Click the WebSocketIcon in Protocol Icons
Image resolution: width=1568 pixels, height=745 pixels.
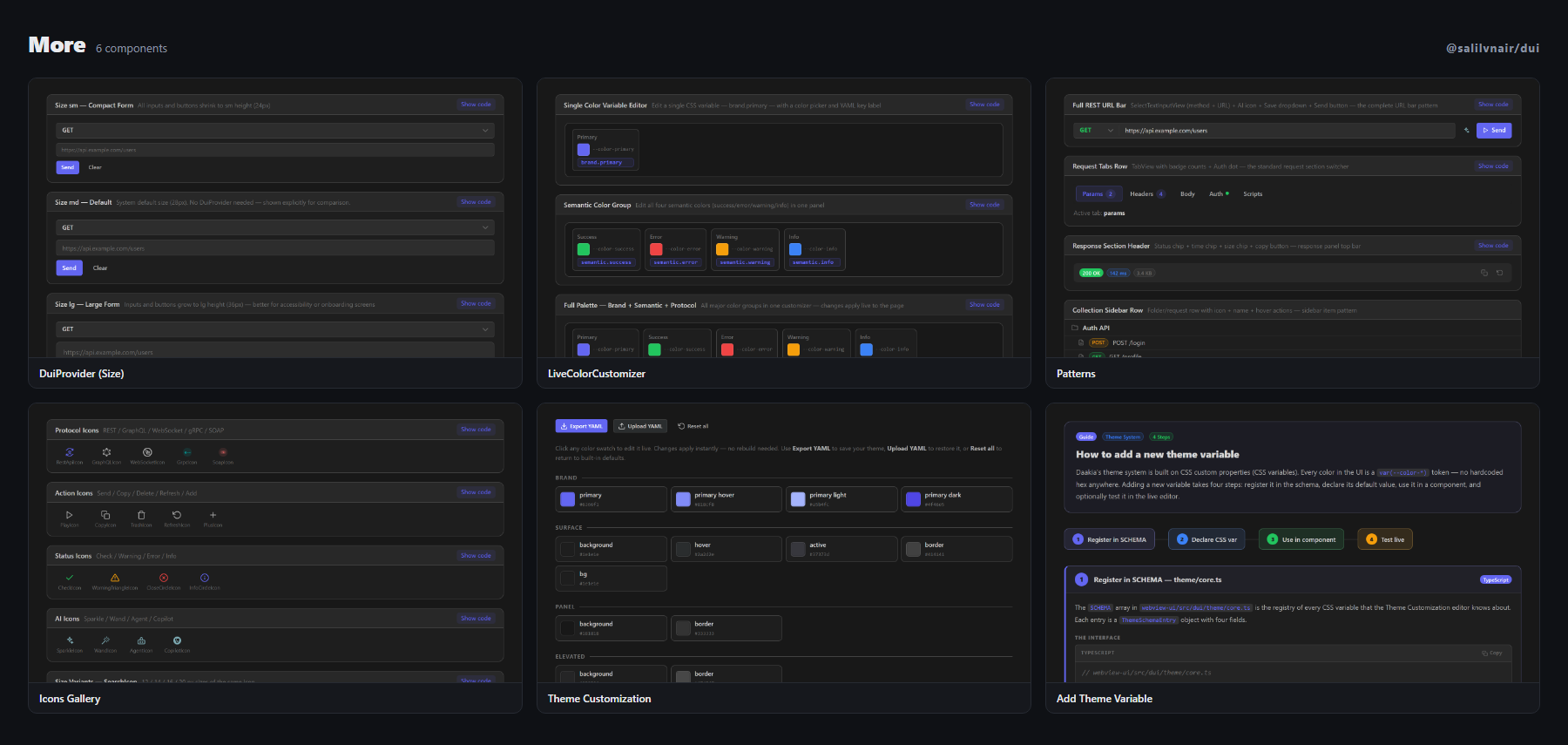[147, 452]
